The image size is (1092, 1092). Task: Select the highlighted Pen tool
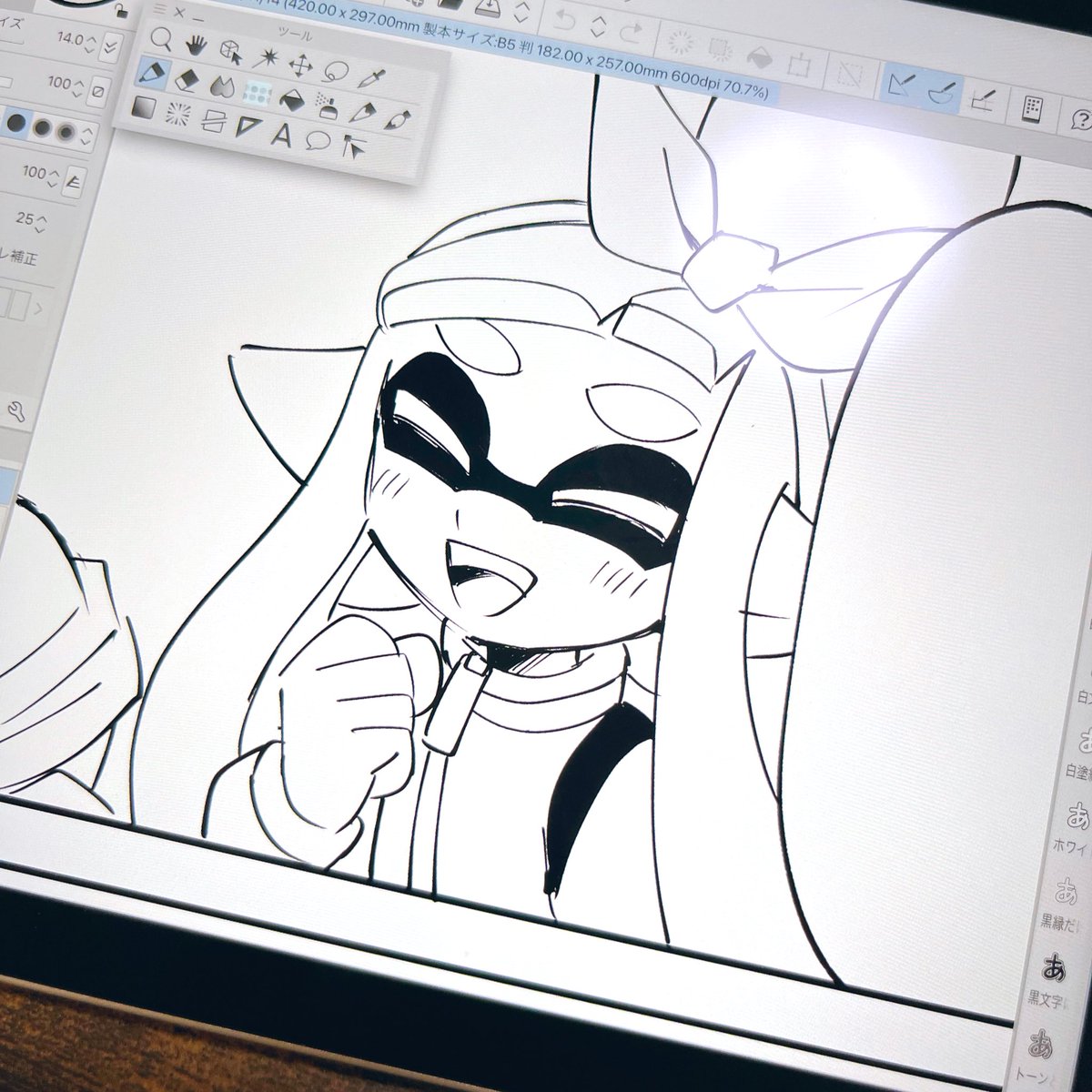pos(153,72)
